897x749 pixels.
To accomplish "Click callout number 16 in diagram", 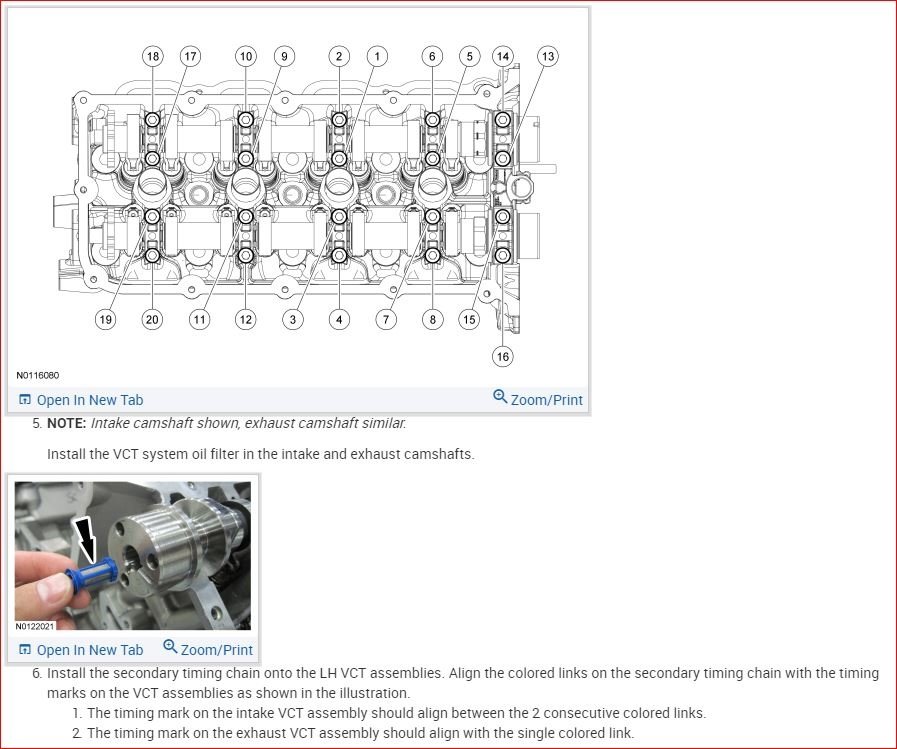I will click(503, 356).
